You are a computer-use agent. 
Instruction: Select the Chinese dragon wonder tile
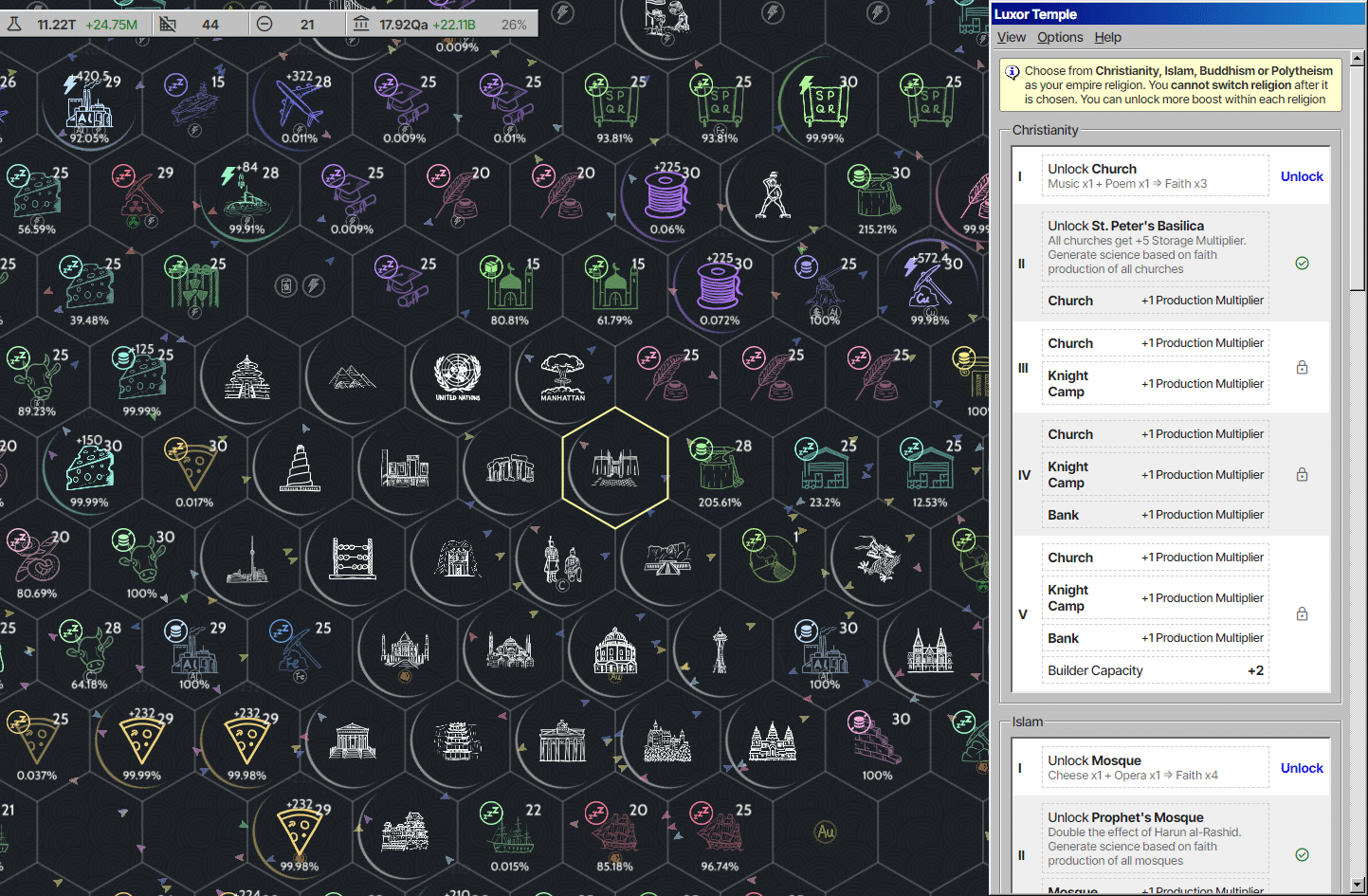[x=877, y=558]
